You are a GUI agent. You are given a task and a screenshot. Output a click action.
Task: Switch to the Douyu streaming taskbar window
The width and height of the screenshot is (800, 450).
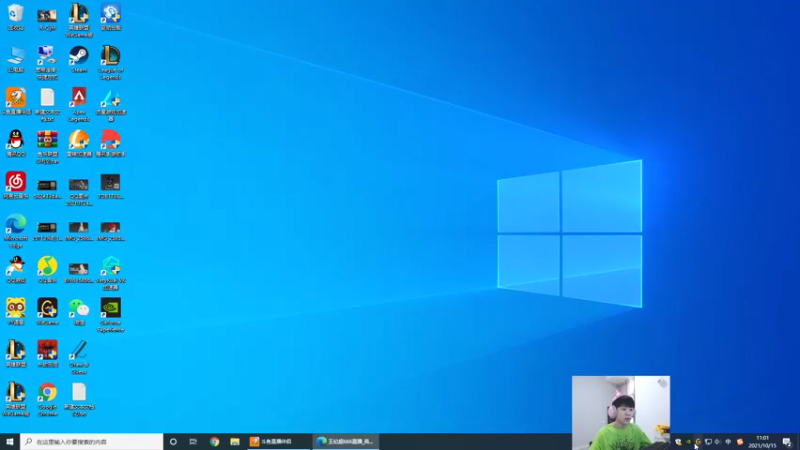point(278,441)
